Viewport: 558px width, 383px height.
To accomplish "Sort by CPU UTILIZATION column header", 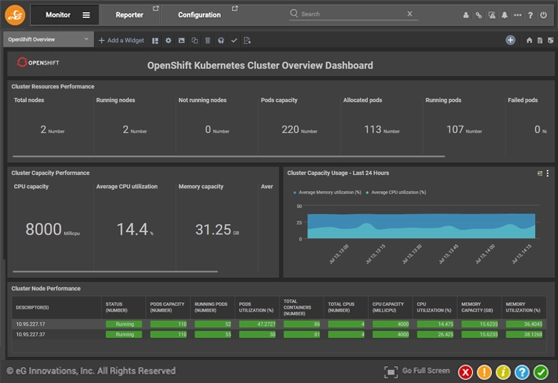I will [434, 307].
